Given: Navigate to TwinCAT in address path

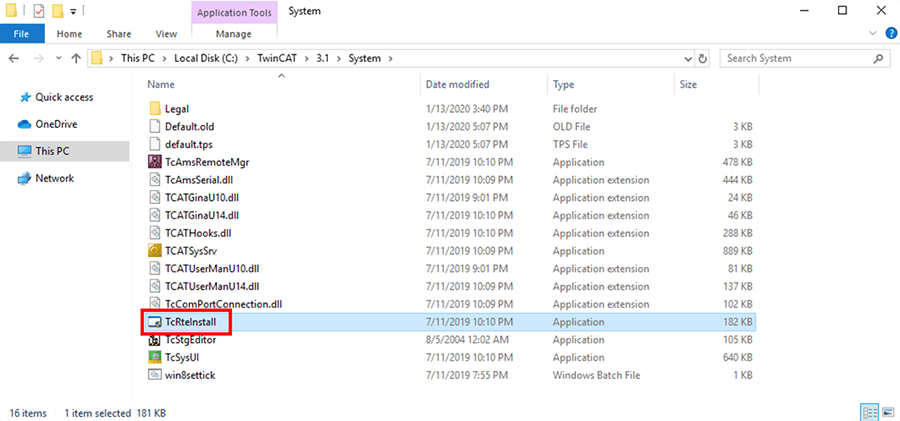Looking at the screenshot, I should click(278, 59).
